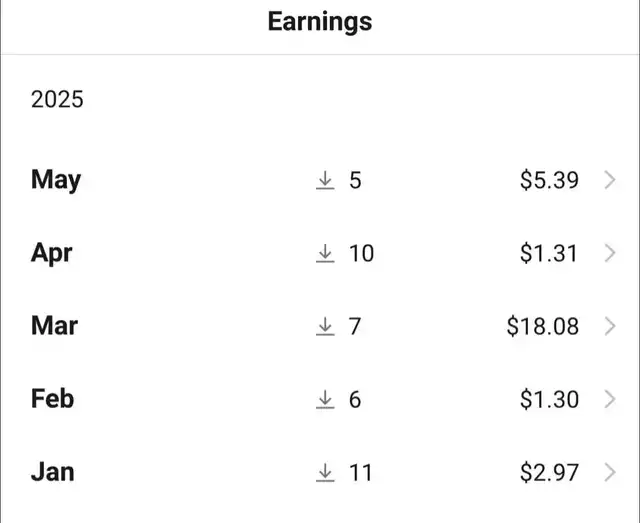Click the download icon in May row
This screenshot has height=523, width=640.
coord(324,181)
